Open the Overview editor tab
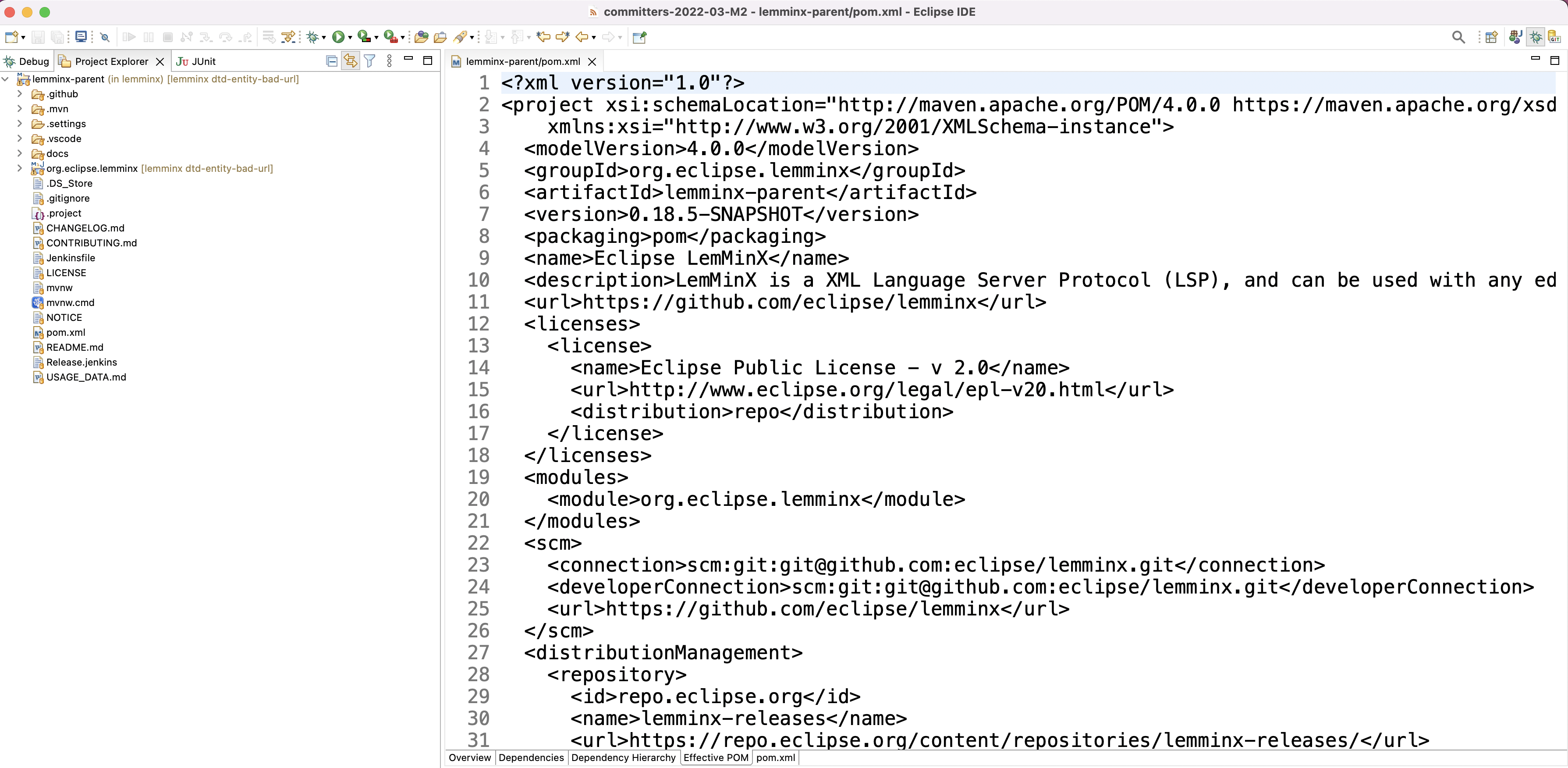Image resolution: width=1568 pixels, height=768 pixels. point(470,757)
